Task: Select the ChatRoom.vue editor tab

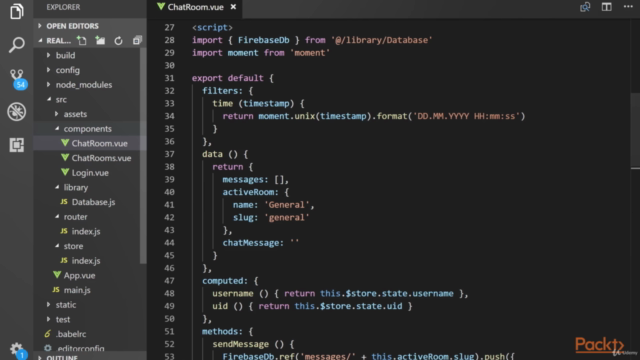Action: [x=195, y=7]
